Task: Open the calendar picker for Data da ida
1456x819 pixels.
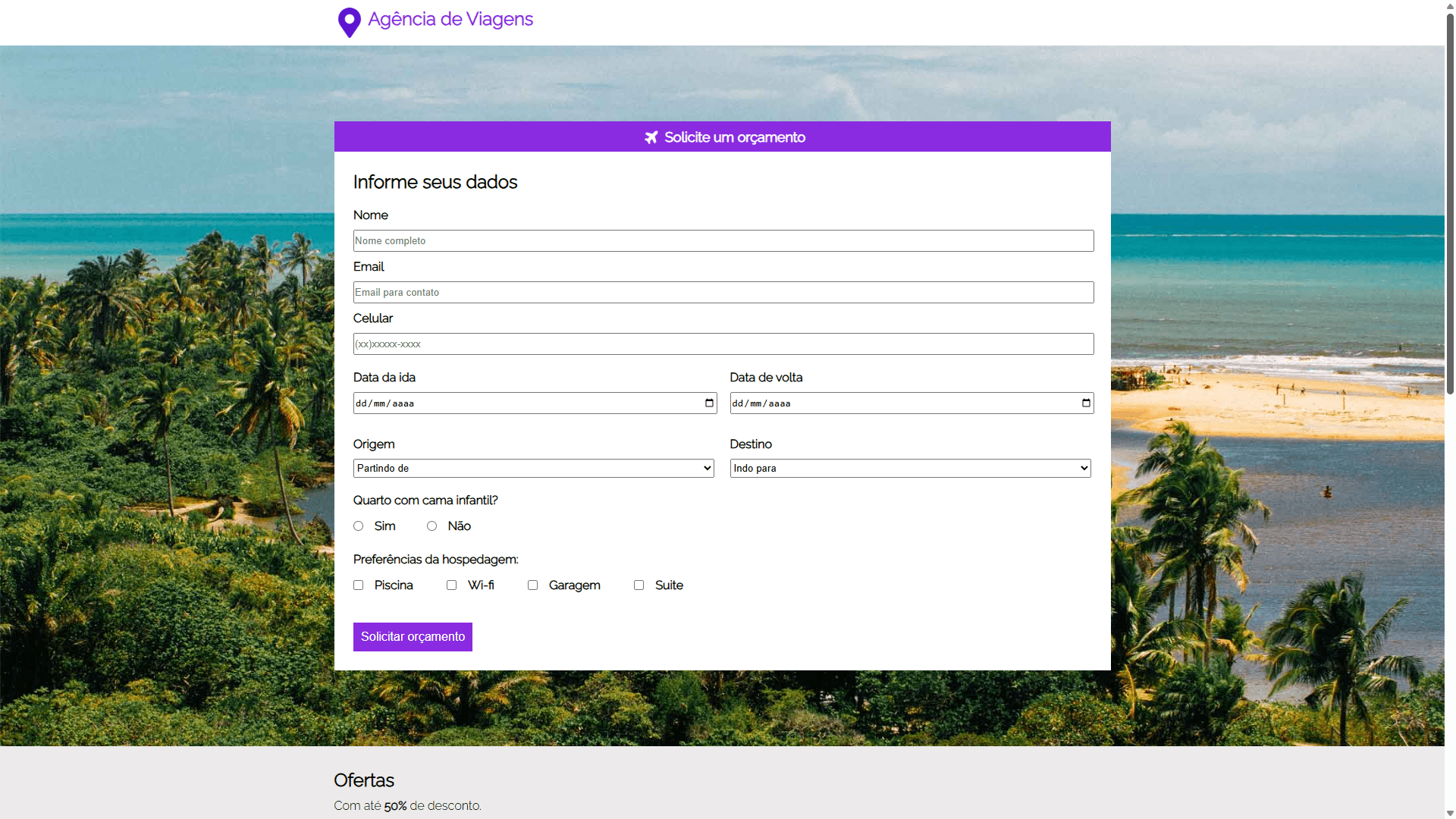Action: [709, 403]
